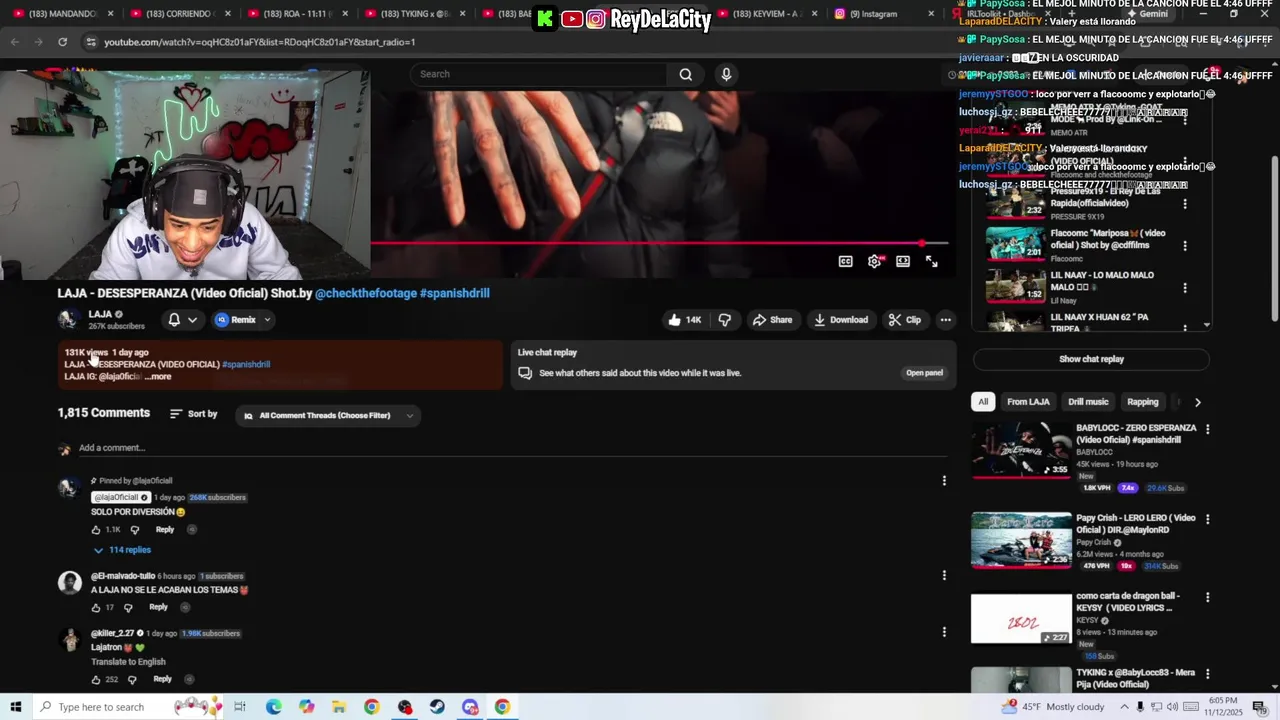The image size is (1280, 720).
Task: Open the @checkthefootage link in title
Action: (365, 293)
